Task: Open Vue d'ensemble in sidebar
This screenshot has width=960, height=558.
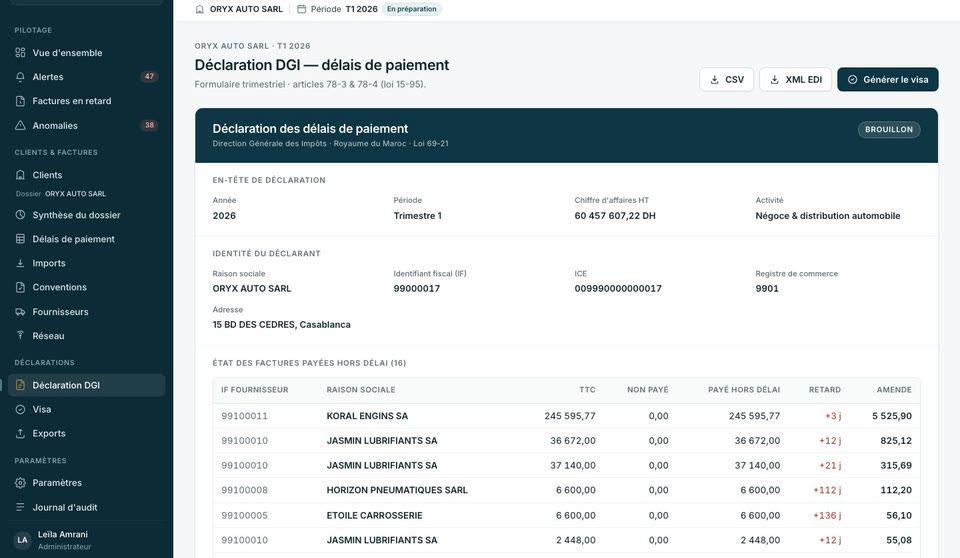Action: tap(86, 53)
